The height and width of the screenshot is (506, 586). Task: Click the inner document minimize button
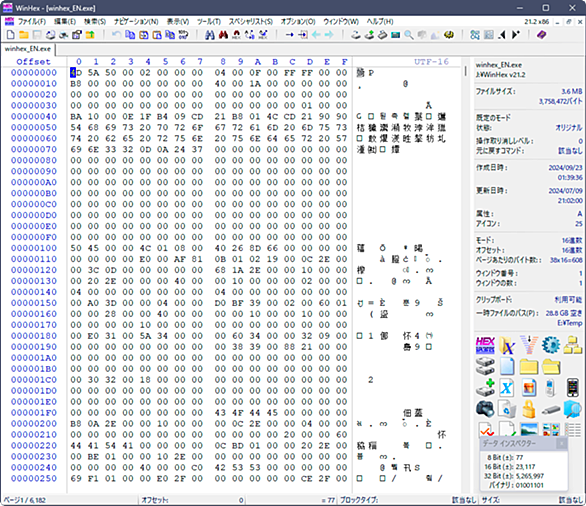[557, 22]
